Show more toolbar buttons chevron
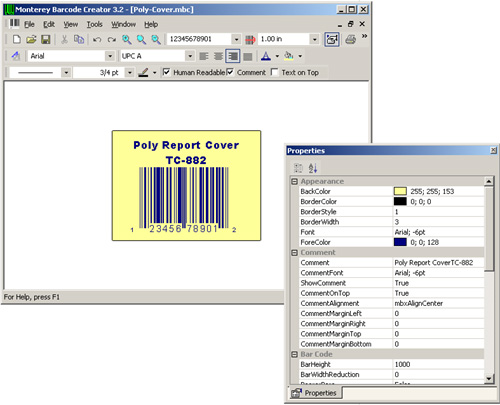The image size is (500, 405). (x=364, y=36)
